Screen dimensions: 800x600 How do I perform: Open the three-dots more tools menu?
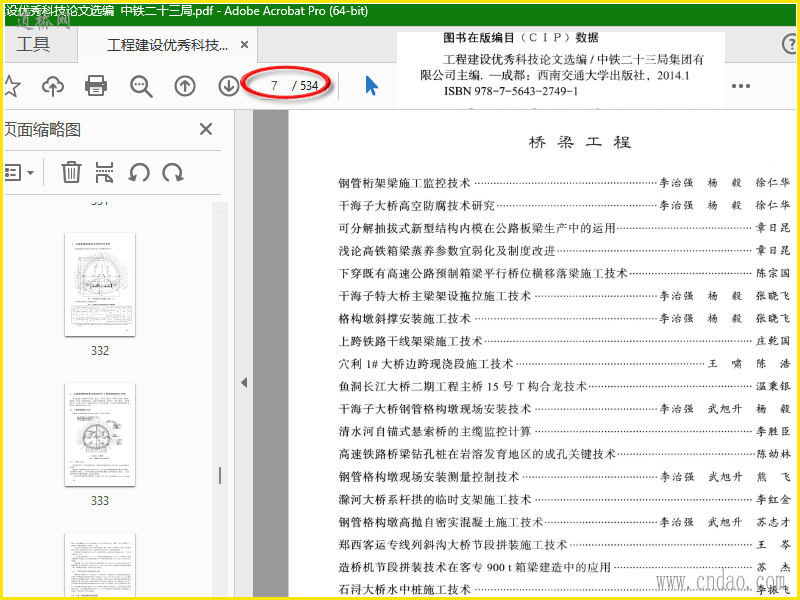741,86
